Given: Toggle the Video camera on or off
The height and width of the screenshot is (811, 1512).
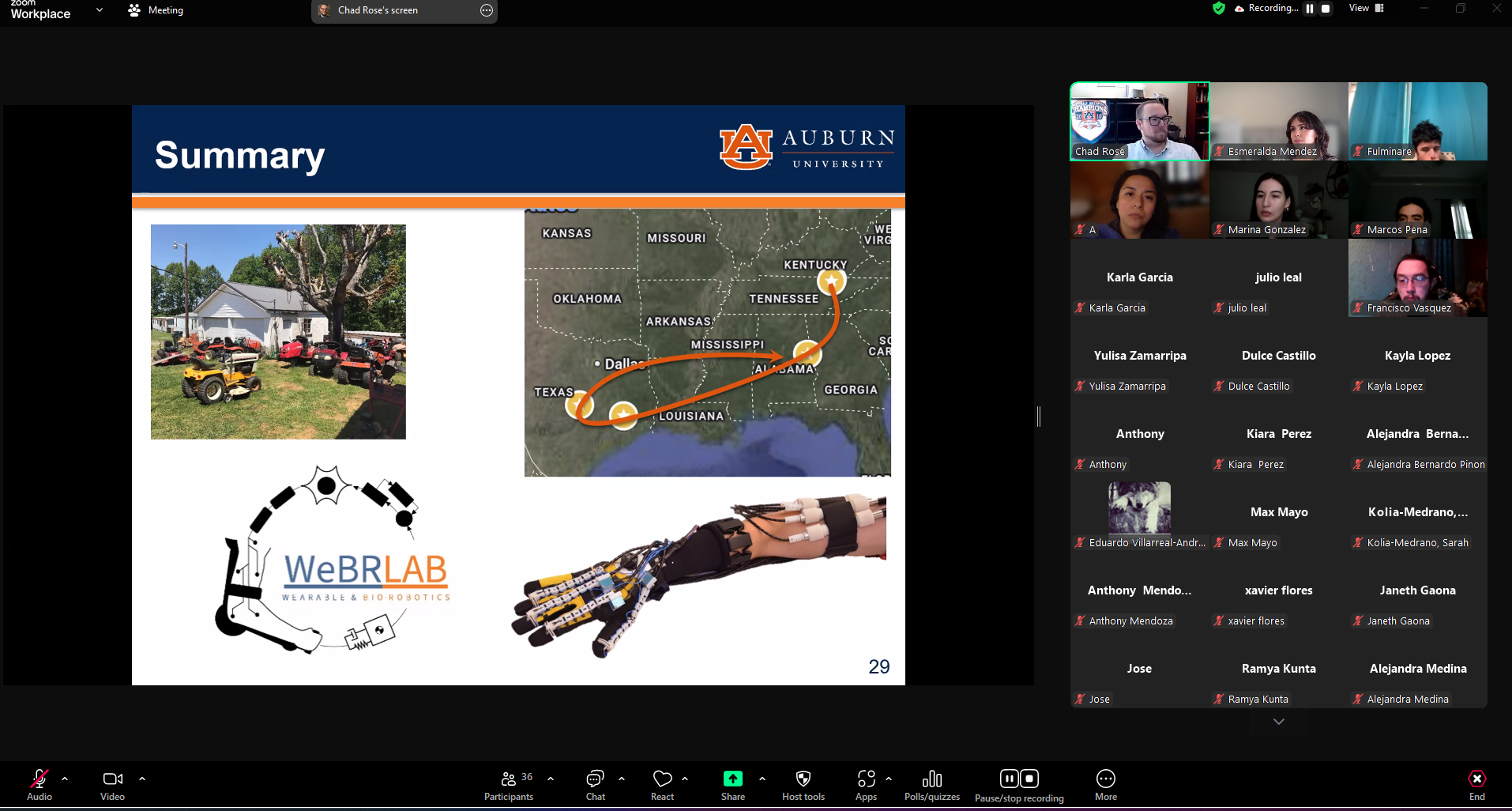Looking at the screenshot, I should point(112,785).
